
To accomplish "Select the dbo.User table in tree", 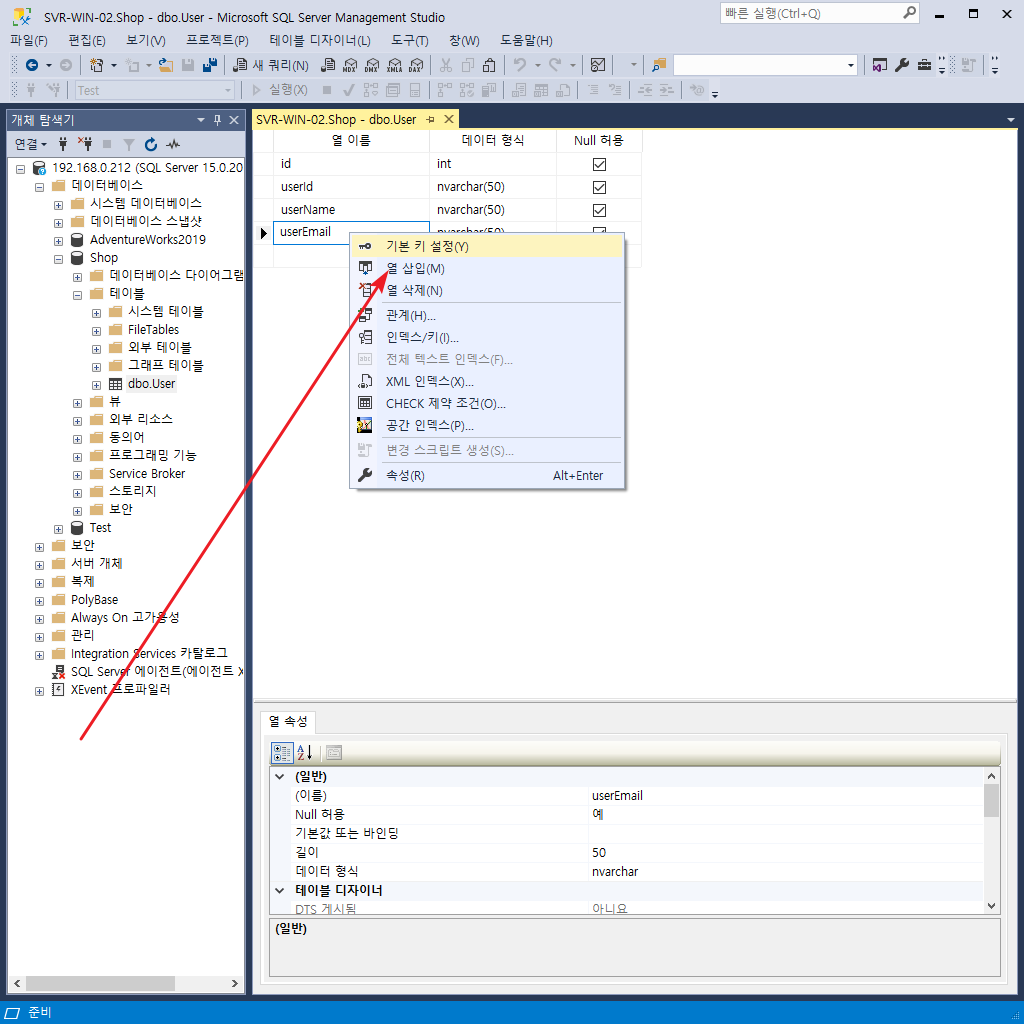I will coord(152,384).
